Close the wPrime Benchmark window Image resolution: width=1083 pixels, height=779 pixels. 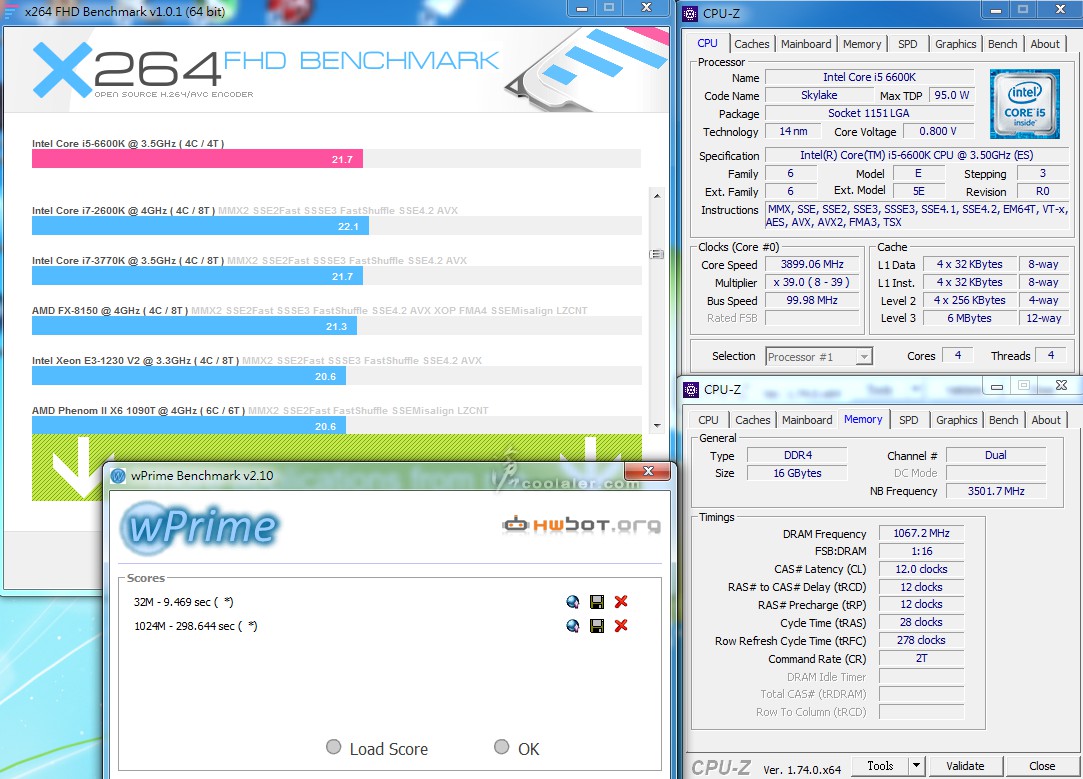647,472
